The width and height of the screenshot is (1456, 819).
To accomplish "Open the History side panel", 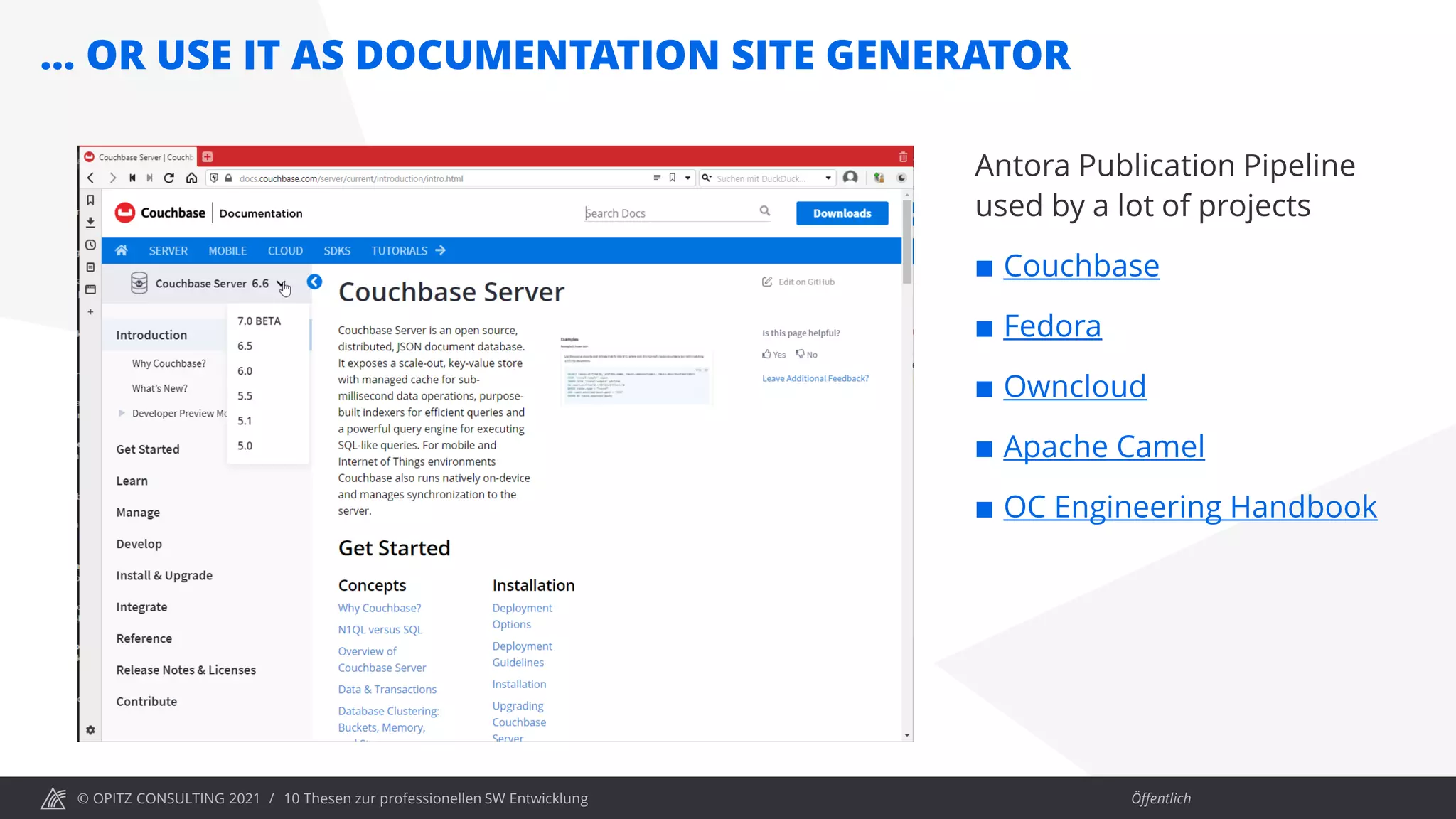I will pyautogui.click(x=90, y=245).
